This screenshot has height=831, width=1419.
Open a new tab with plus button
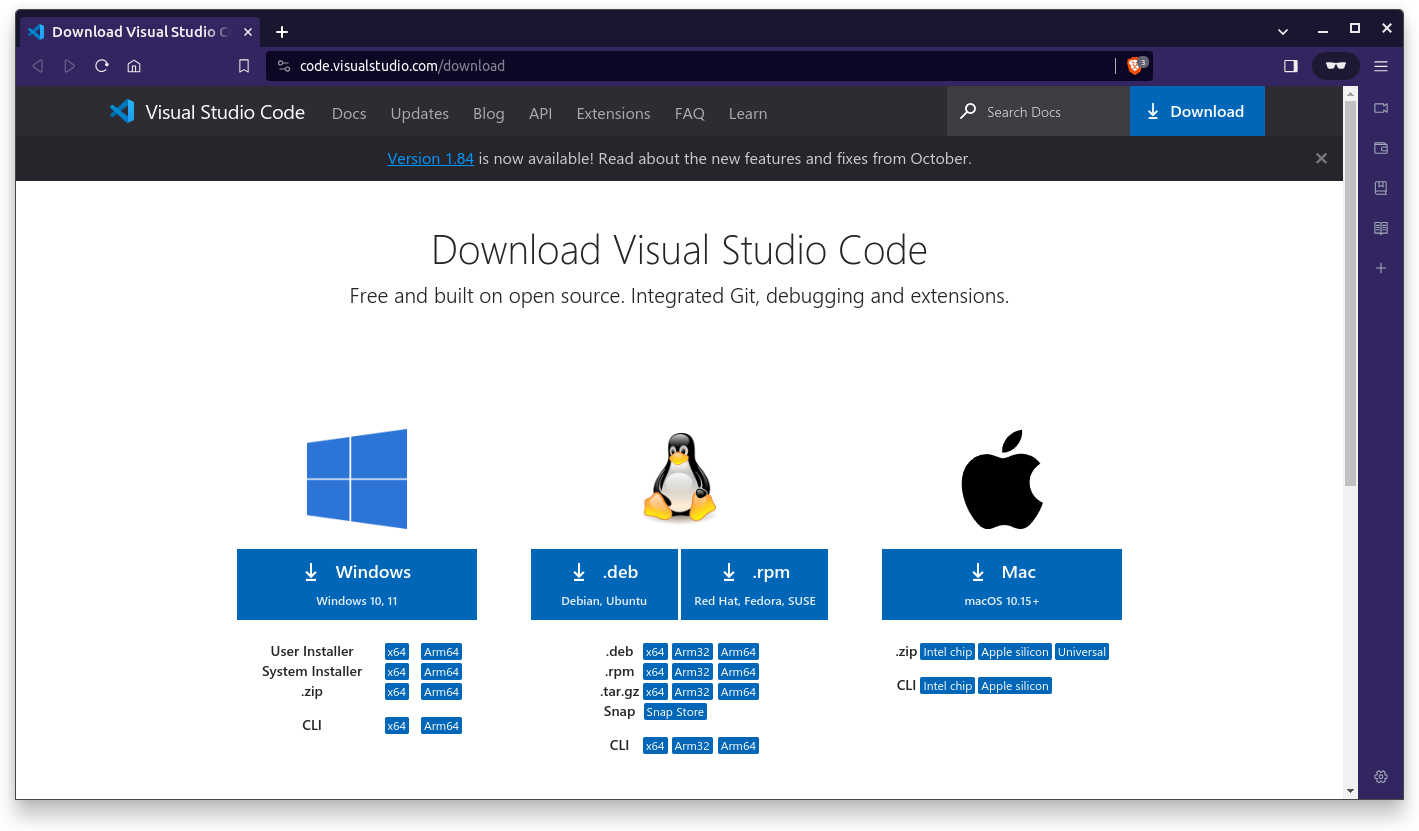(x=282, y=32)
